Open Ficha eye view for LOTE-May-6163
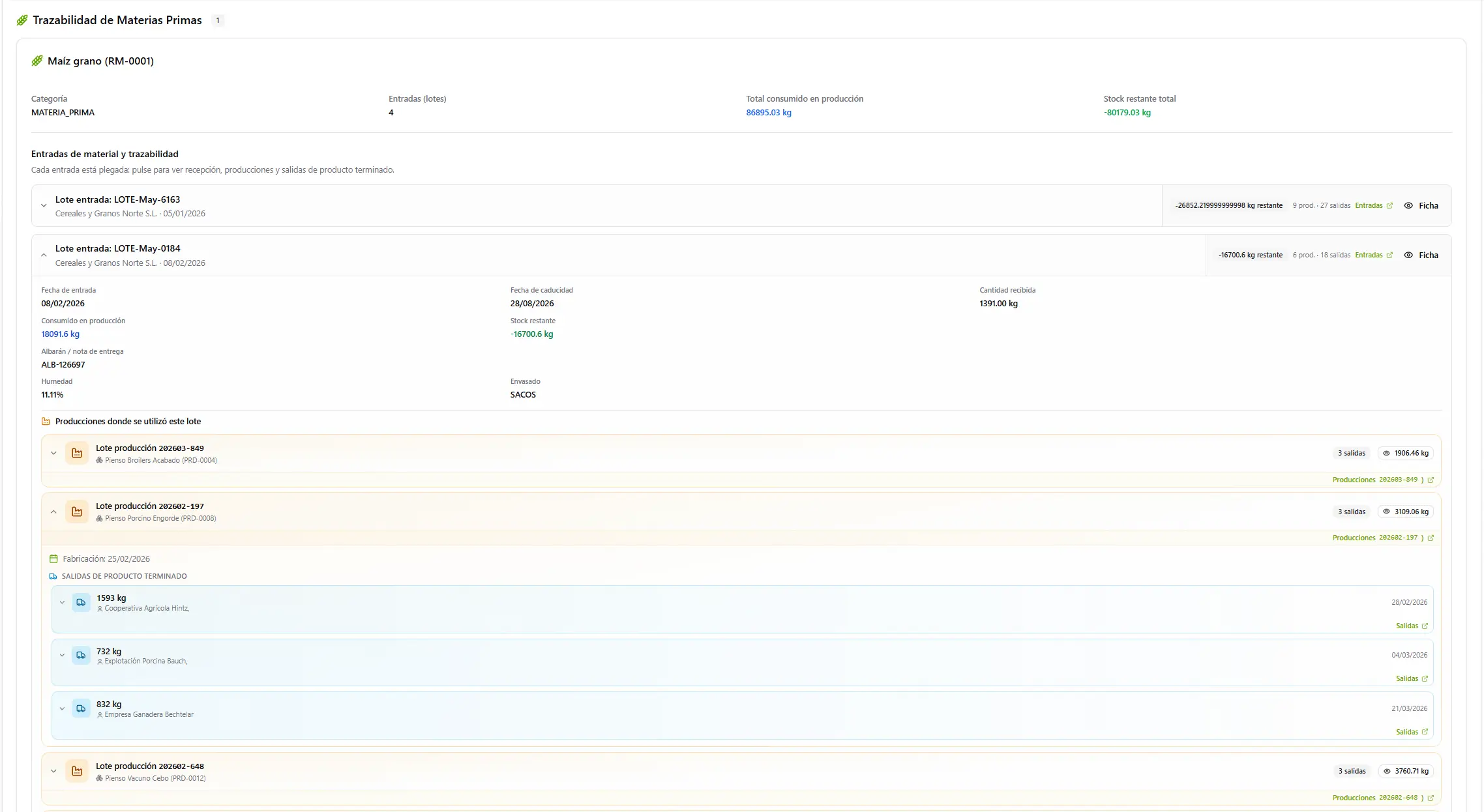Image resolution: width=1484 pixels, height=812 pixels. [x=1421, y=206]
